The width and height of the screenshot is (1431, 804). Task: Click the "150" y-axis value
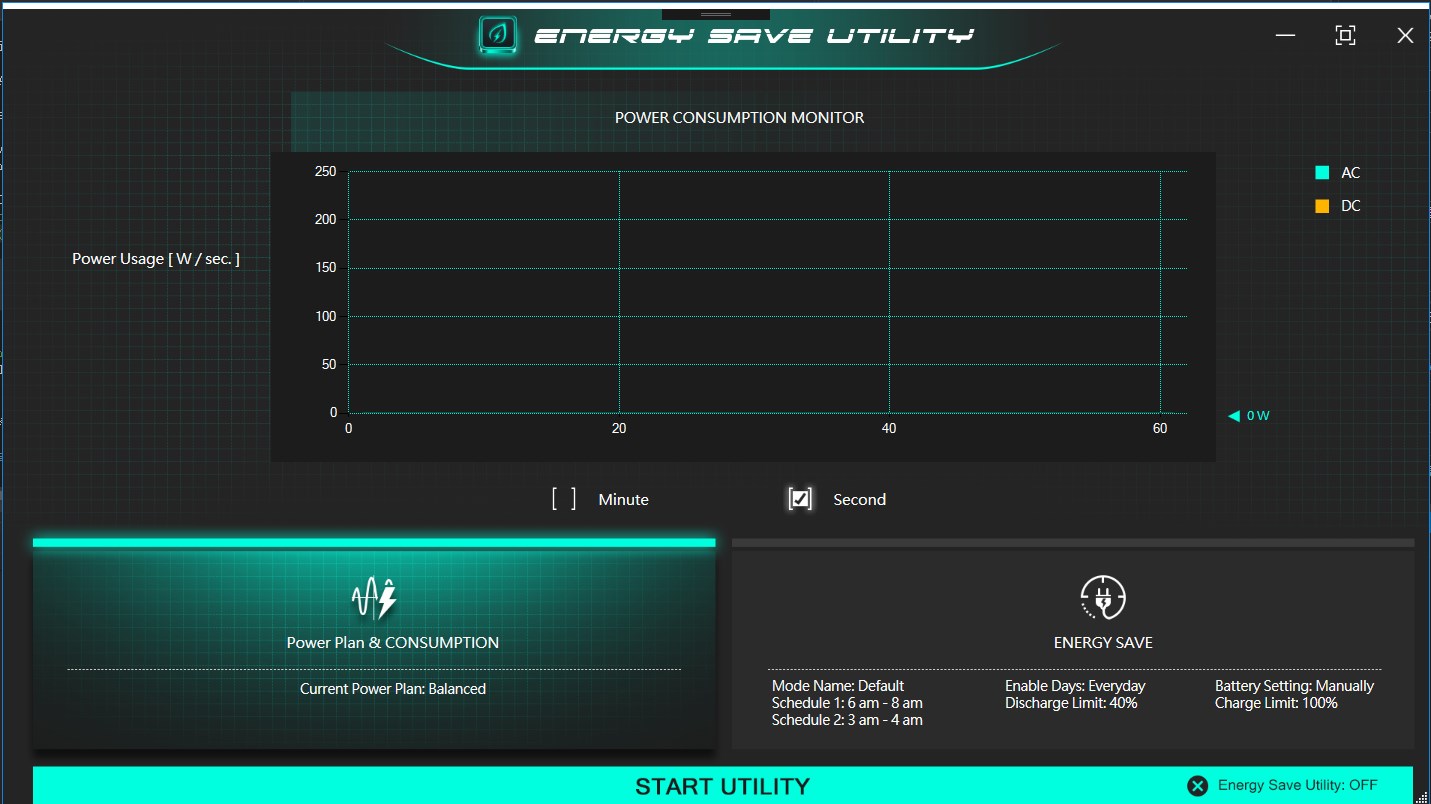(326, 268)
